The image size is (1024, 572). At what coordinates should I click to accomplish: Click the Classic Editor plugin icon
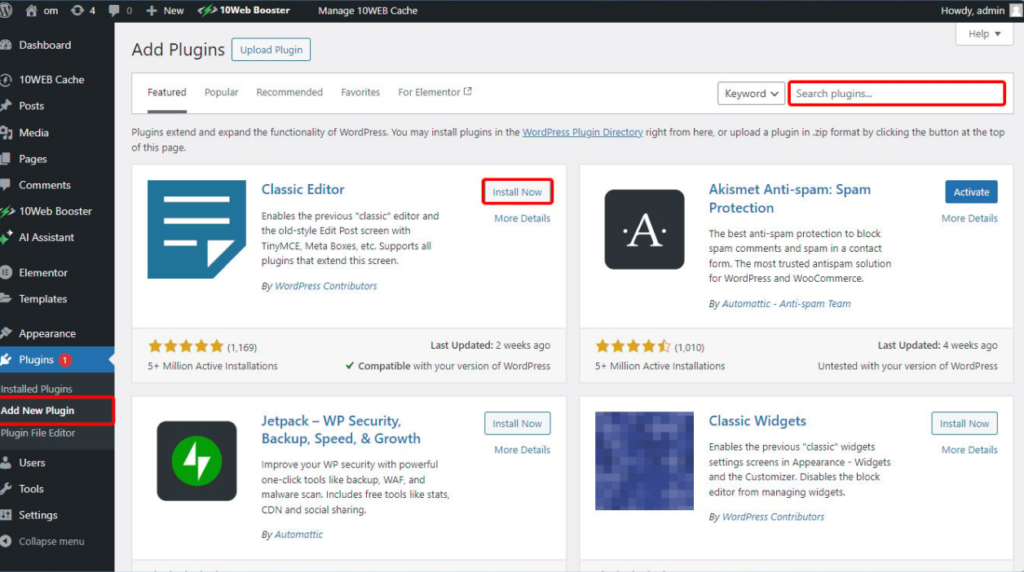tap(197, 229)
